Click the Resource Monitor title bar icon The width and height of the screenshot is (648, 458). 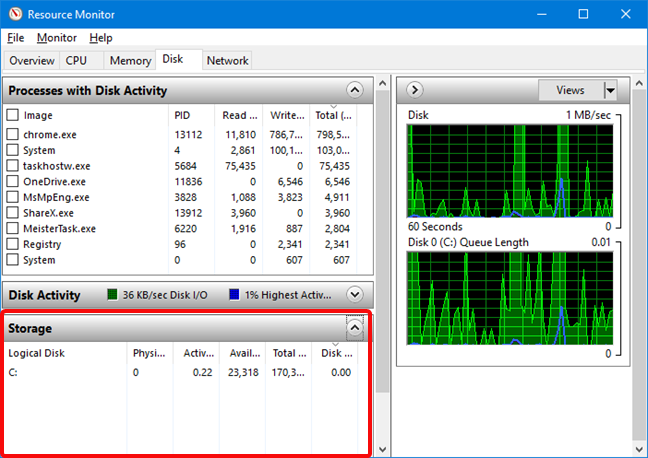[13, 14]
